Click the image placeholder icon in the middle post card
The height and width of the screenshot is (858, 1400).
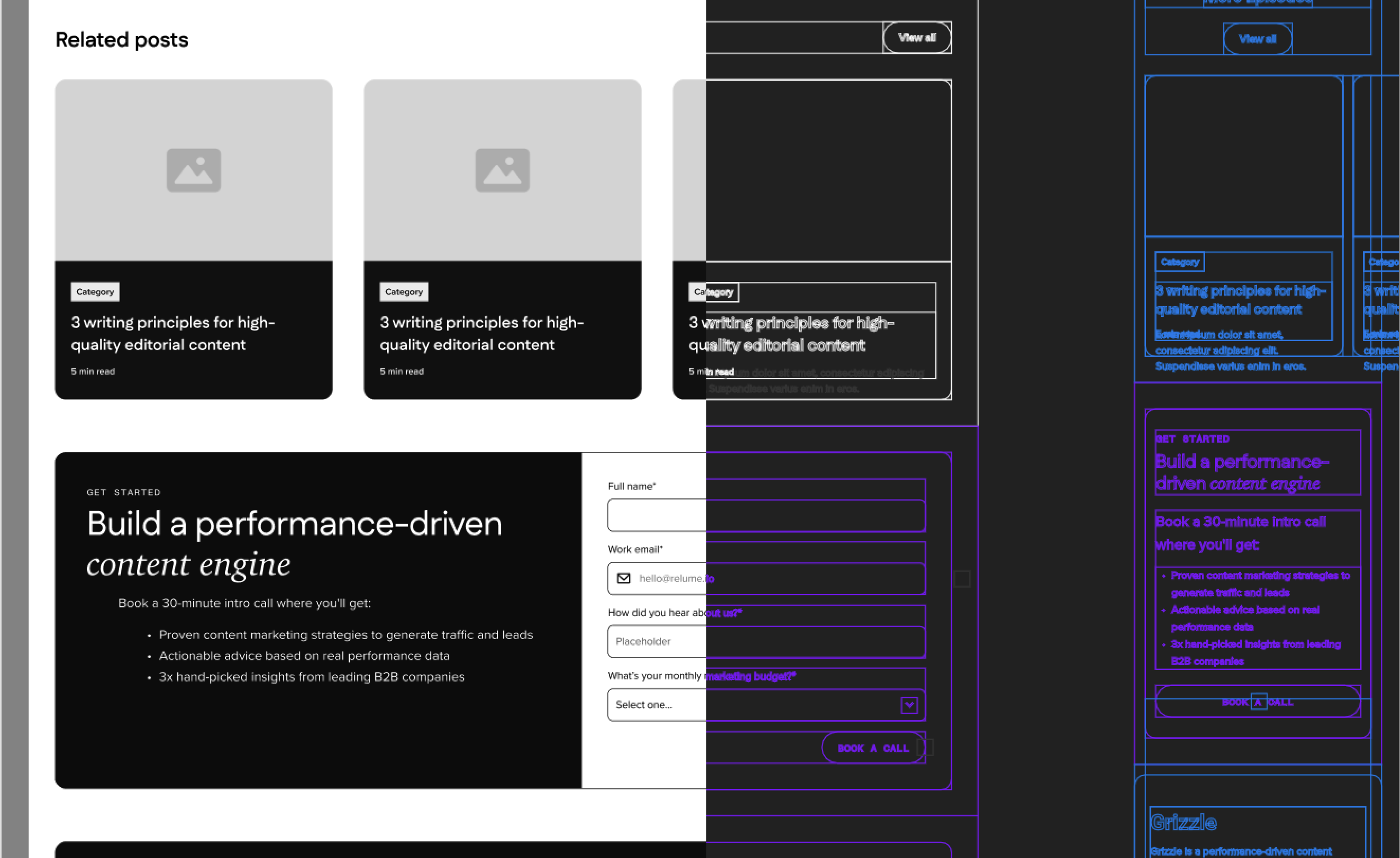pos(502,170)
